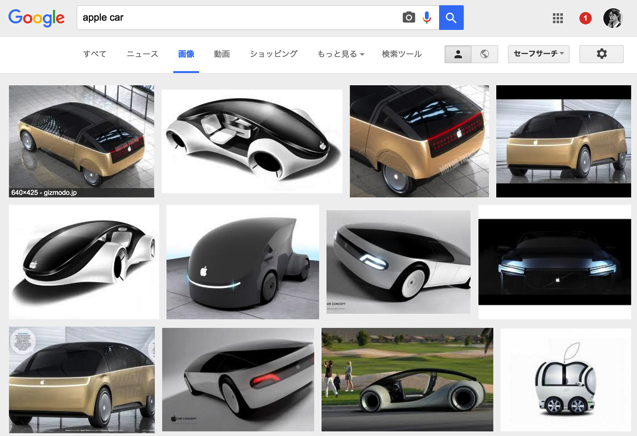The width and height of the screenshot is (637, 436).
Task: Open top-row black and white concept car thumbnail
Action: (252, 141)
